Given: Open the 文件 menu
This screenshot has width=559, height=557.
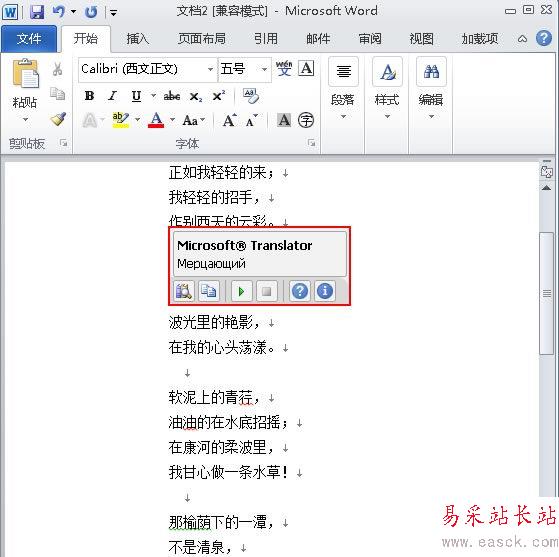Looking at the screenshot, I should (29, 39).
